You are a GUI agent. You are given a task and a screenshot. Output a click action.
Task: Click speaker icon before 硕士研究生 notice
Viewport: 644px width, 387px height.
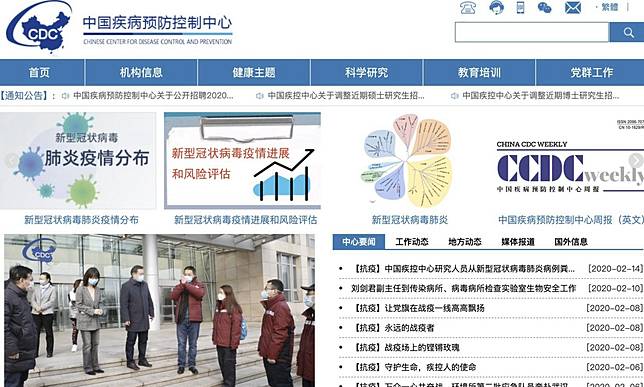pyautogui.click(x=260, y=96)
